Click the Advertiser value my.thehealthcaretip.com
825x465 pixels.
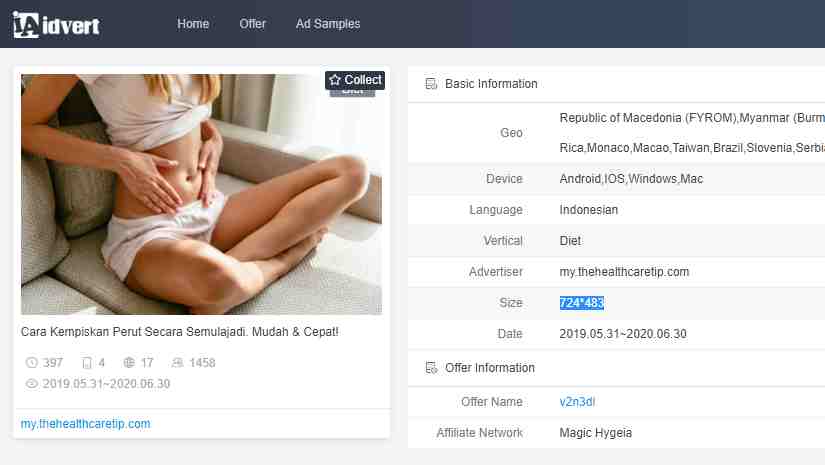point(624,272)
